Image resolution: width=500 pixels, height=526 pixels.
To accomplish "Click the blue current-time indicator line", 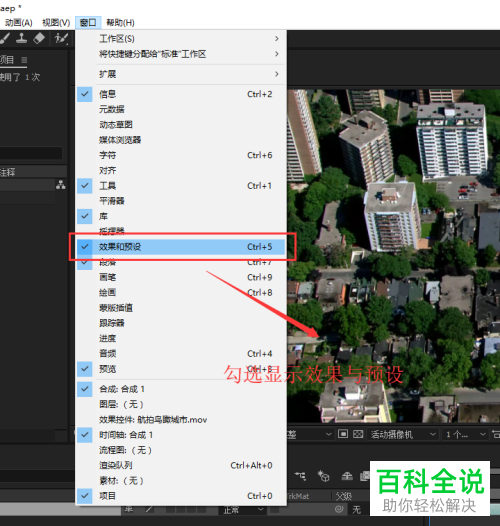I will click(x=430, y=520).
